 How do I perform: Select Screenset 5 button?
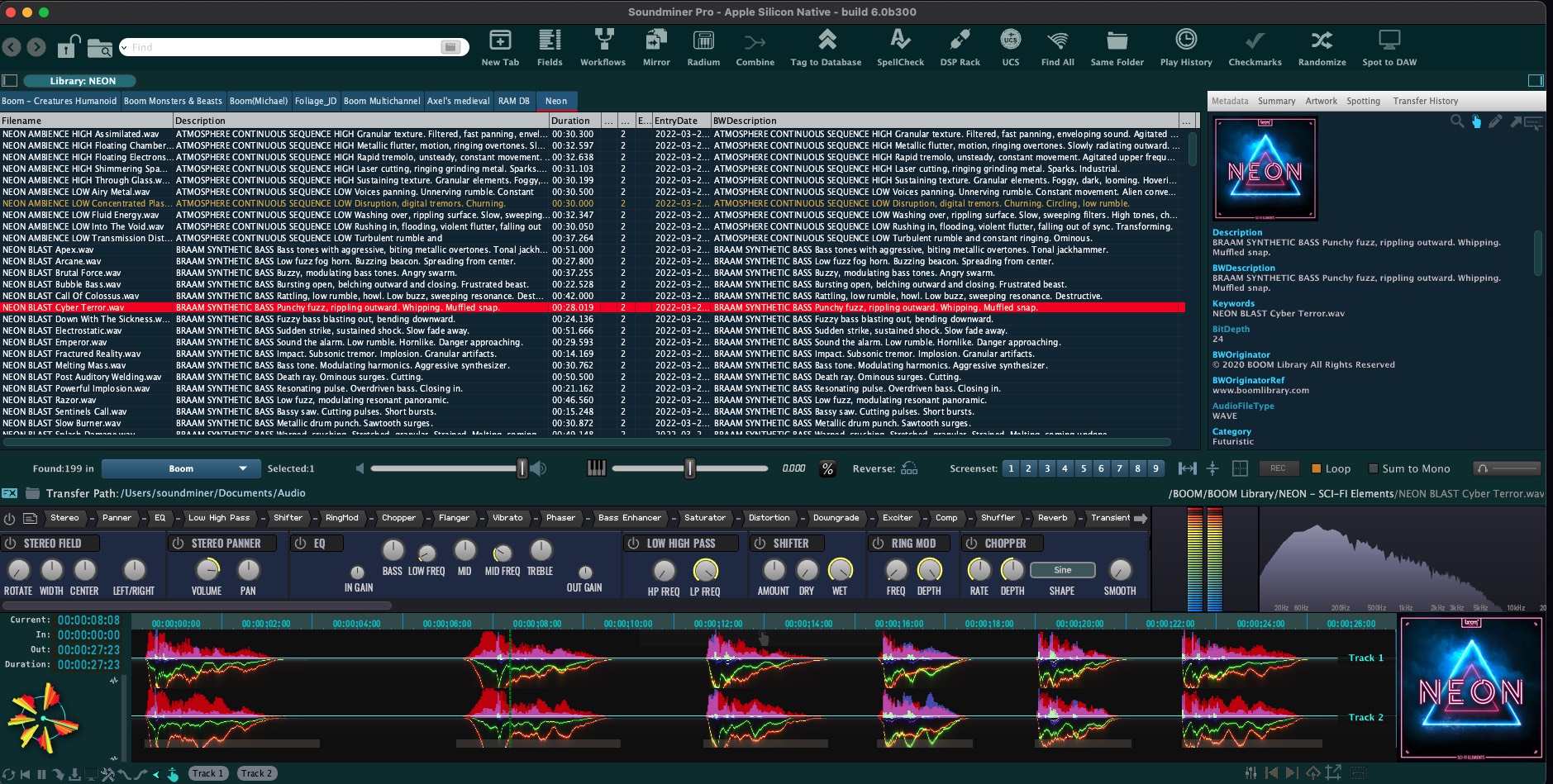coord(1083,468)
